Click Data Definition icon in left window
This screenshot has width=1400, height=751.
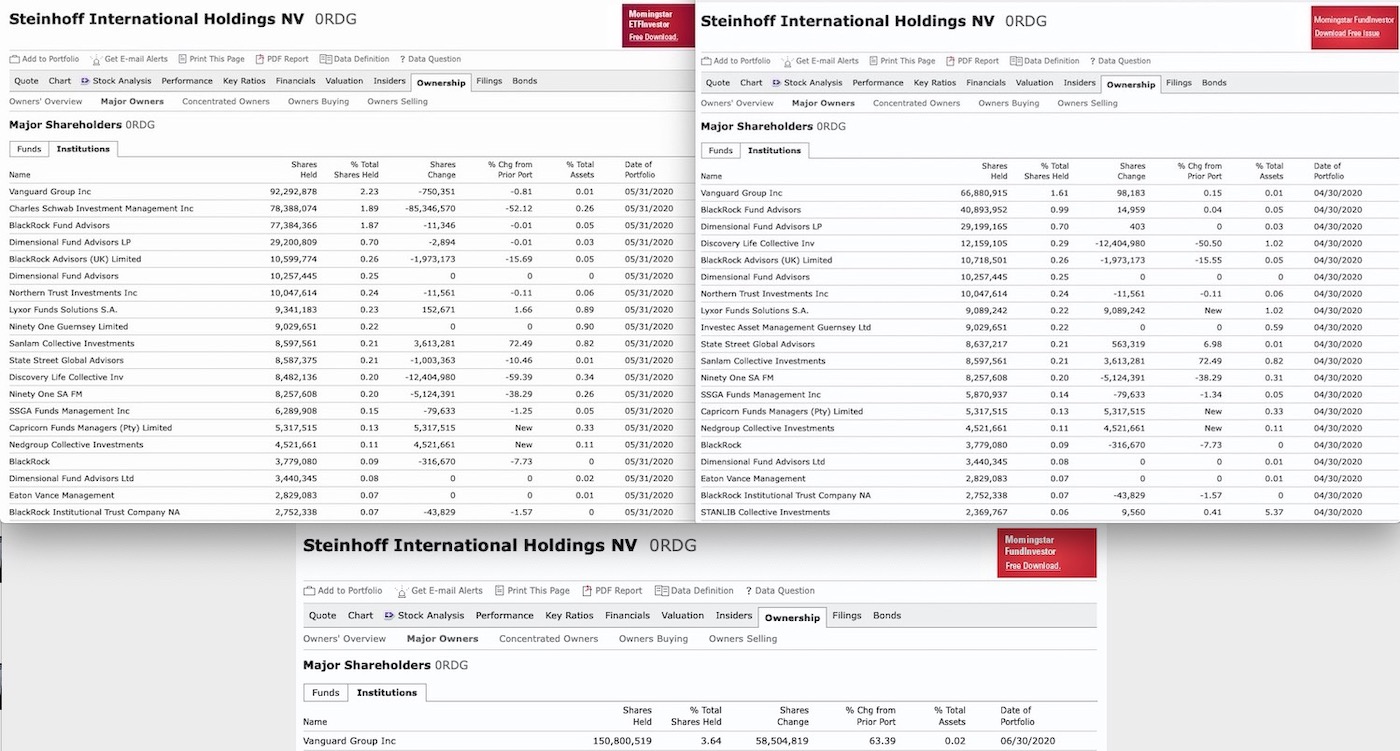click(327, 59)
